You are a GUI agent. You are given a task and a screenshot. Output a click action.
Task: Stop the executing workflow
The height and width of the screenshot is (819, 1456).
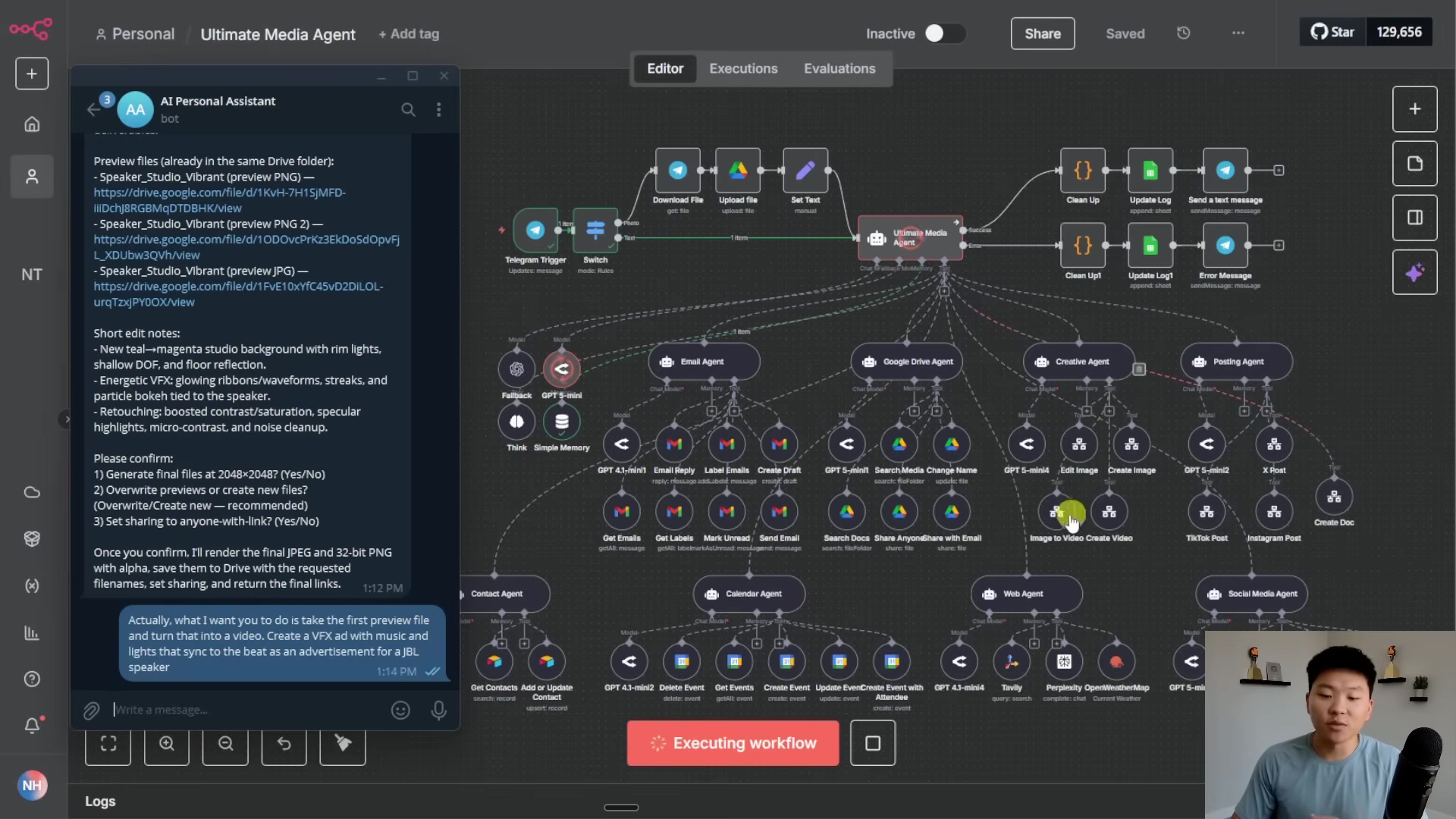tap(873, 743)
